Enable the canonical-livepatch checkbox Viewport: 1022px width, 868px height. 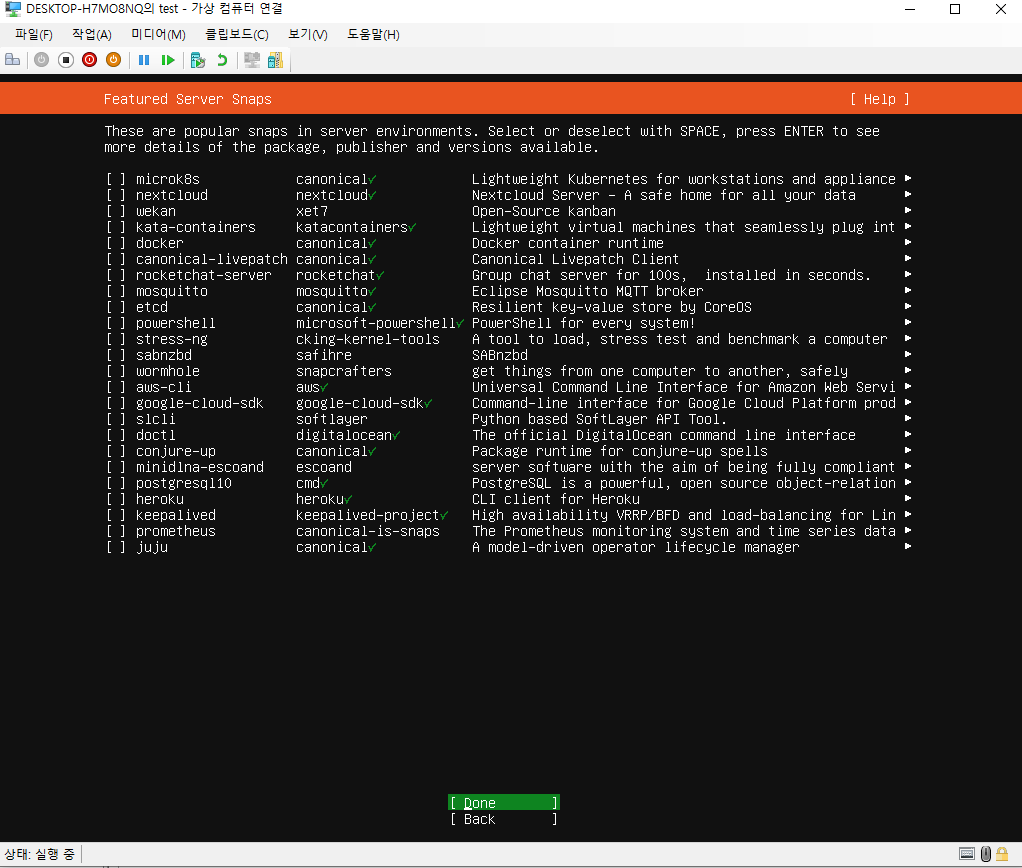(x=115, y=259)
